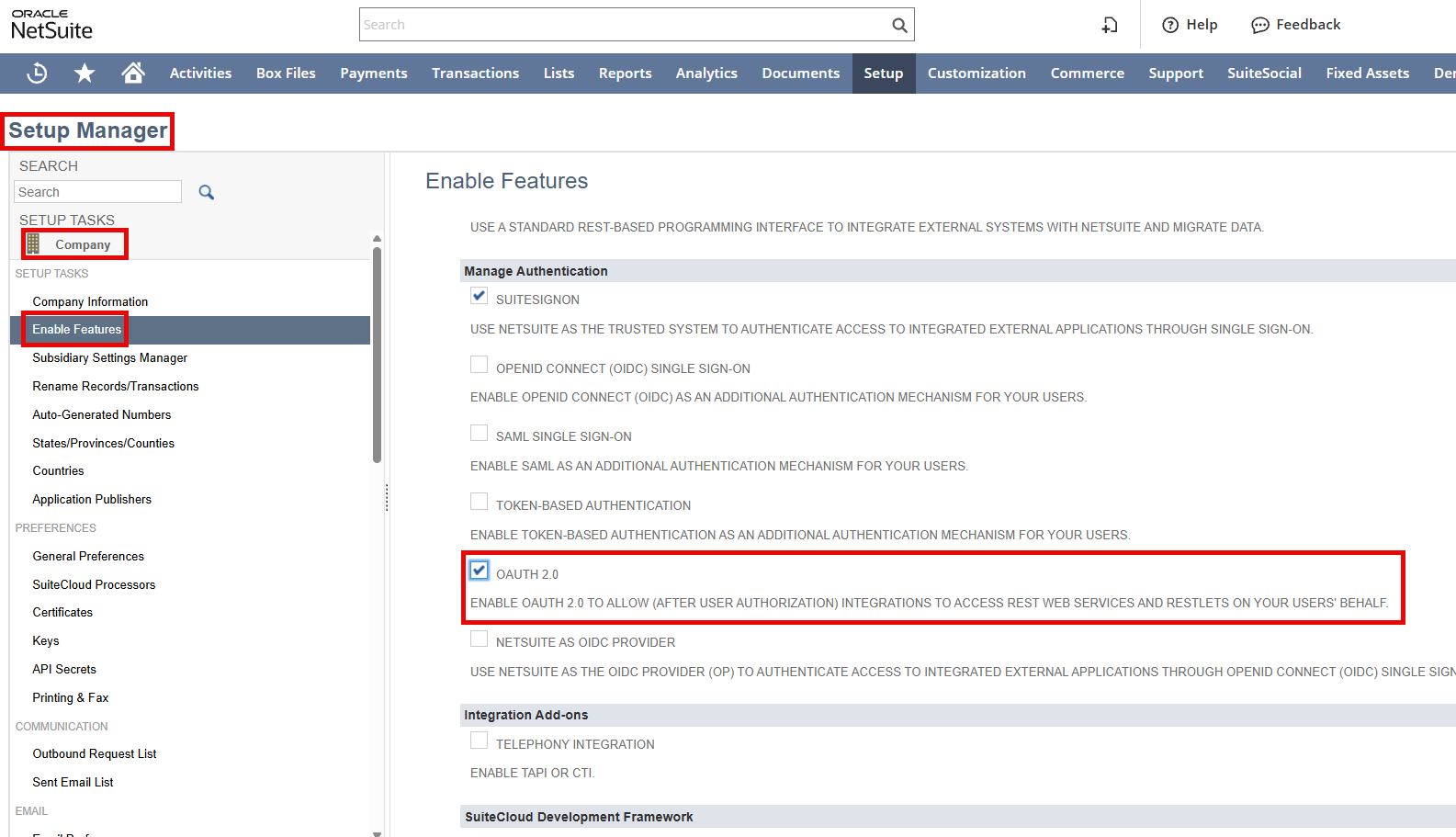The image size is (1456, 837).
Task: Open Rename Records/Transactions
Action: point(116,387)
